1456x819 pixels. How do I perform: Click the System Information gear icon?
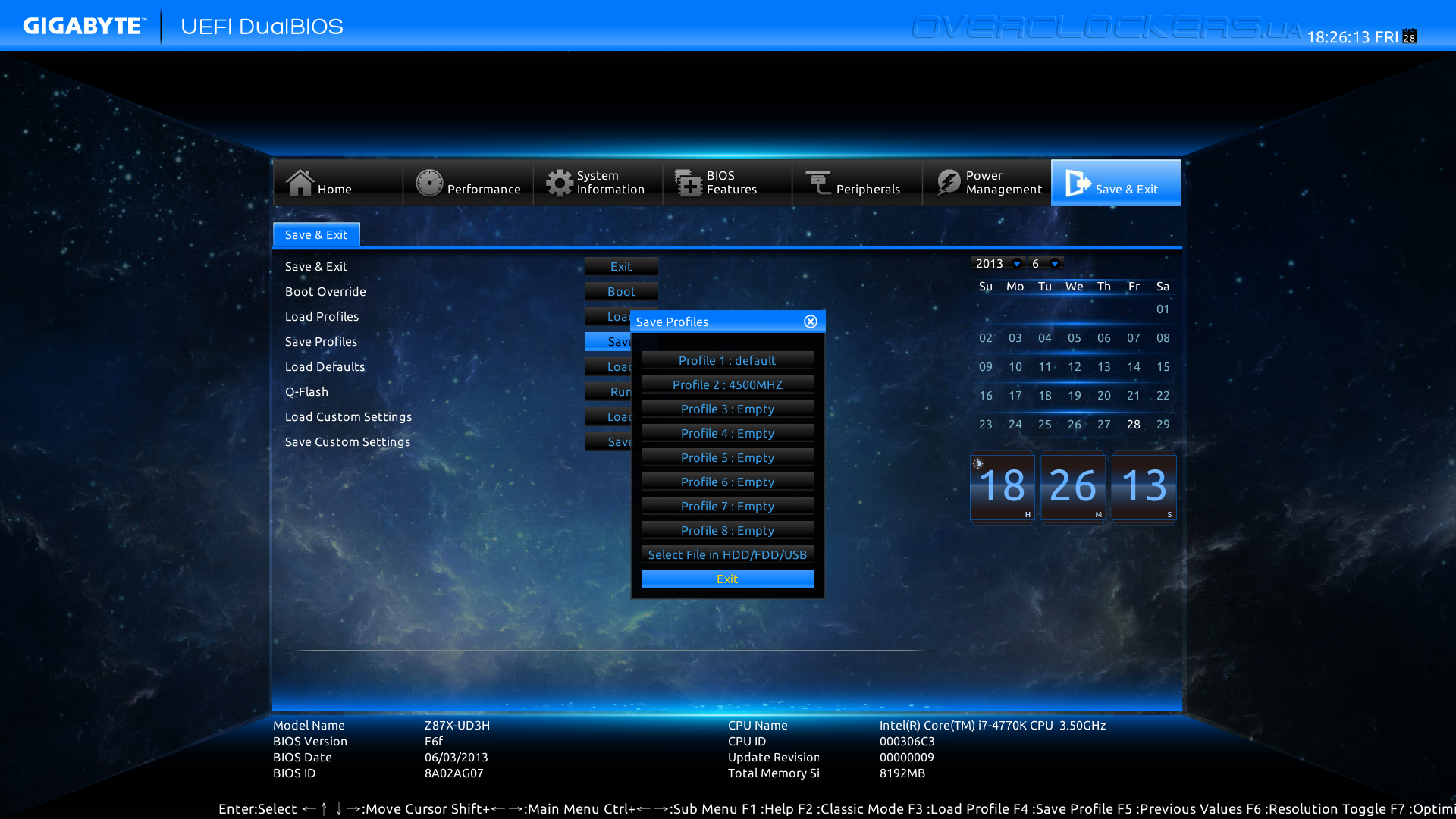pyautogui.click(x=560, y=183)
